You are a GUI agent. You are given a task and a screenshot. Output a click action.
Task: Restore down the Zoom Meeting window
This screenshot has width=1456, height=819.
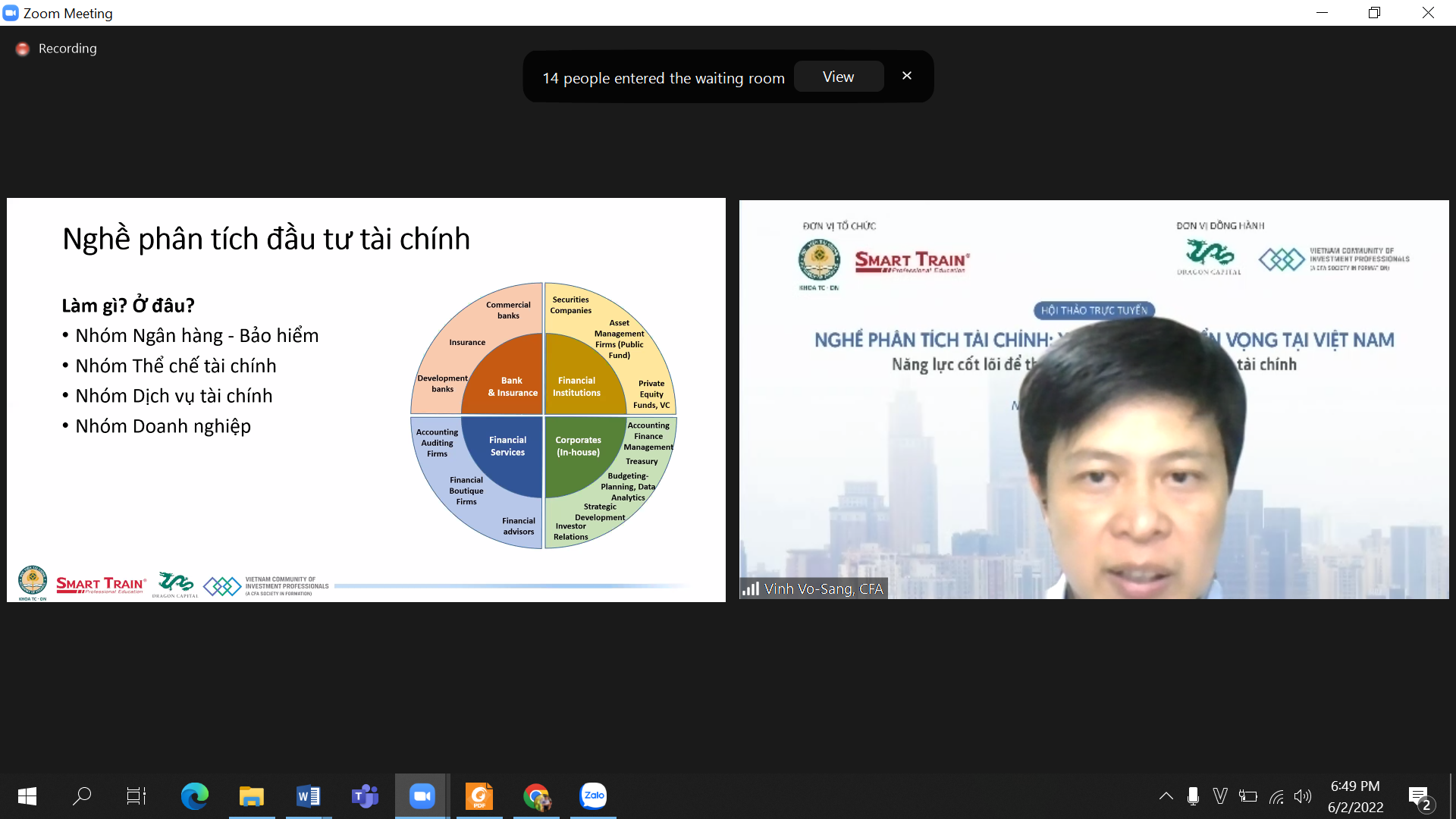click(x=1374, y=13)
